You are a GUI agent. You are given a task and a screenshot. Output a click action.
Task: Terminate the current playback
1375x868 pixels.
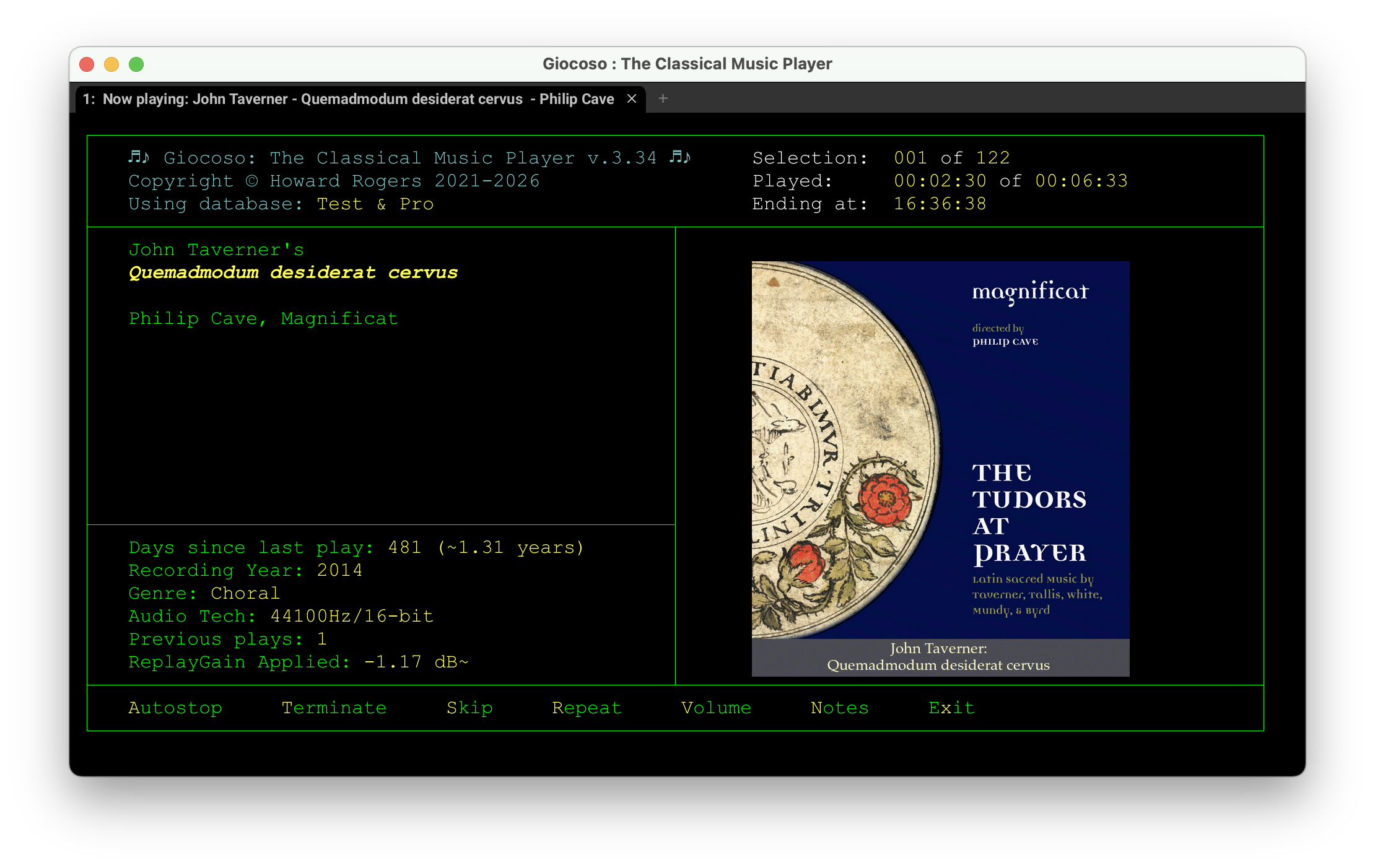[334, 708]
